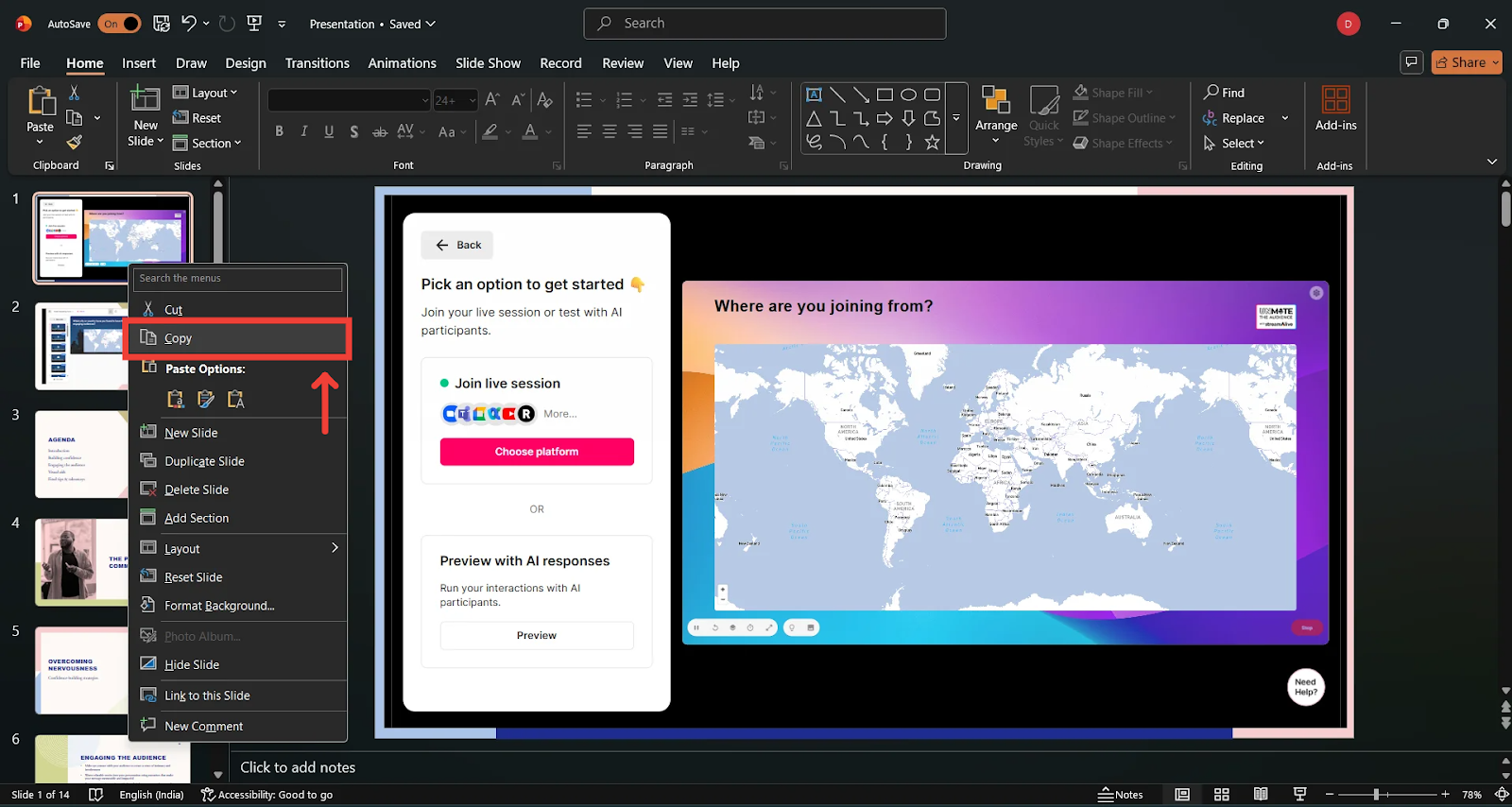Click the zoom slider in status bar
1512x807 pixels.
[1376, 795]
